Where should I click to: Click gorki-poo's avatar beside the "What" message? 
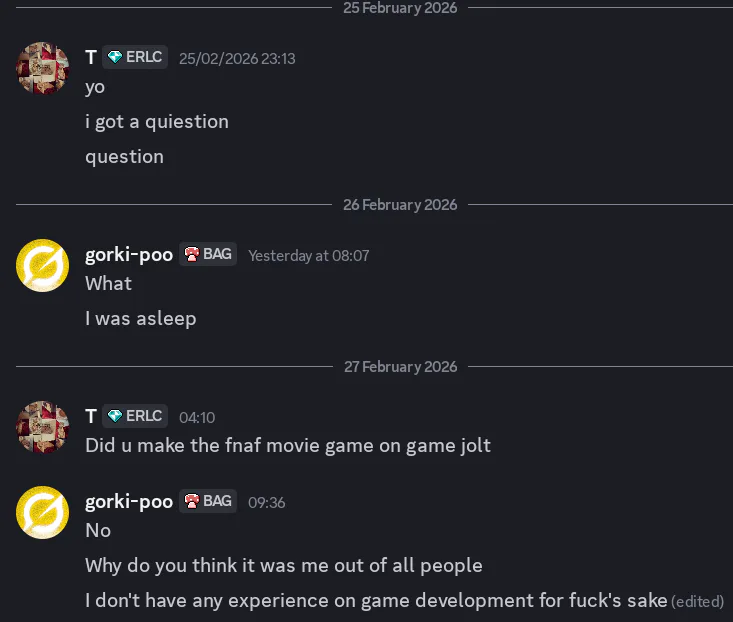42,265
